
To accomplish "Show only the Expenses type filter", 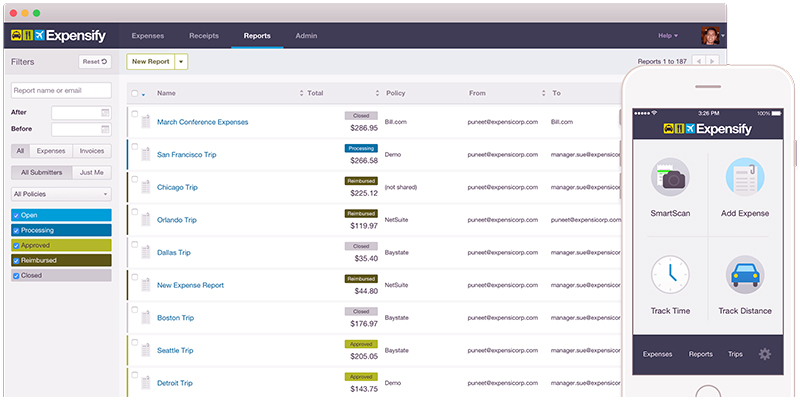I will pyautogui.click(x=51, y=151).
